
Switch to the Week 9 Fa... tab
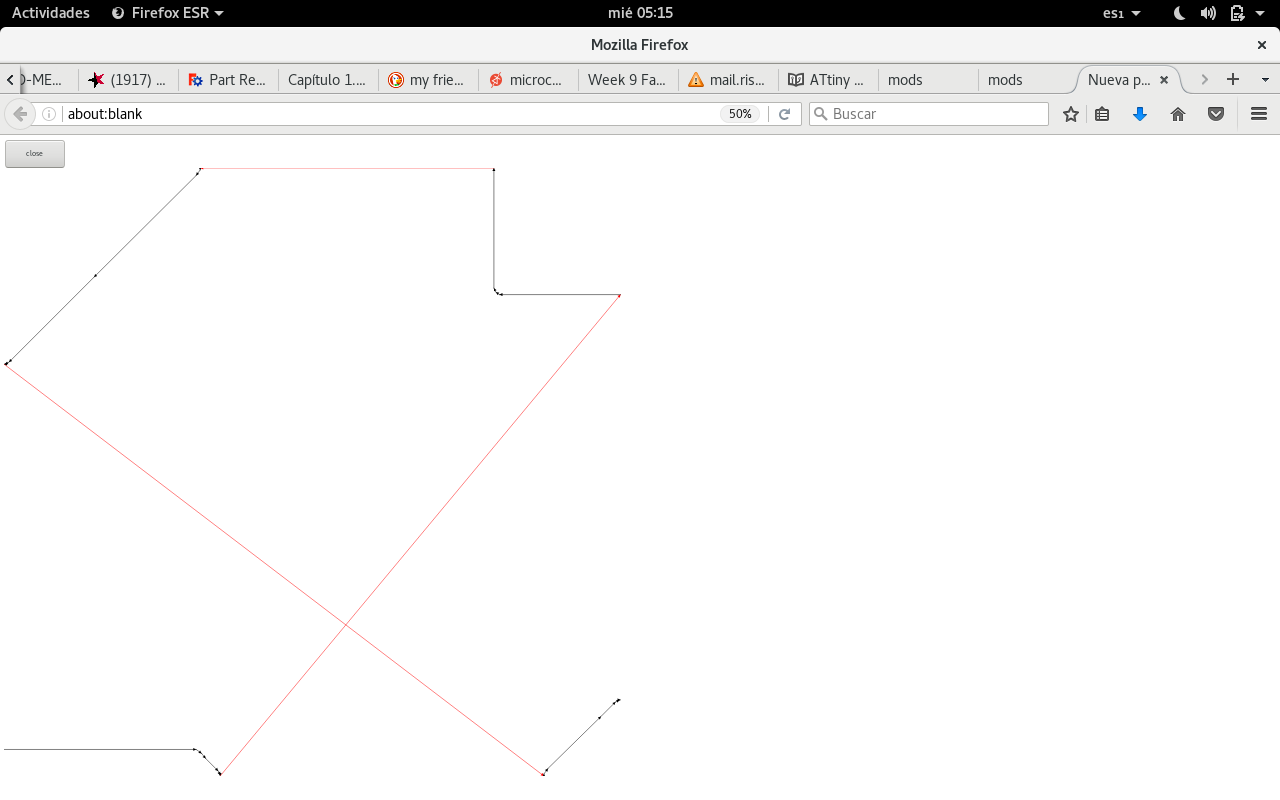628,80
